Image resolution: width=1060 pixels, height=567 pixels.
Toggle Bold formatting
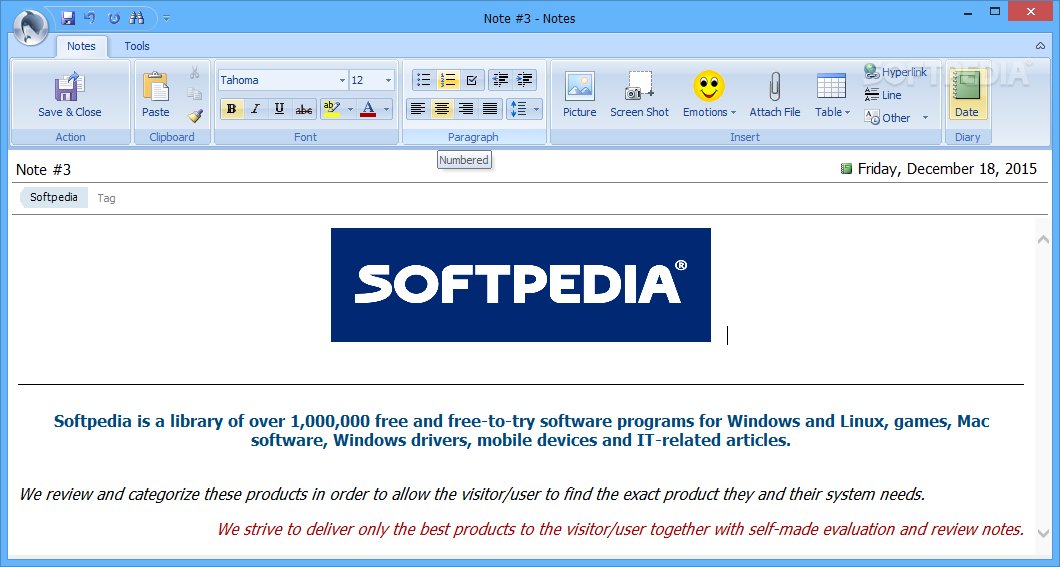click(232, 109)
